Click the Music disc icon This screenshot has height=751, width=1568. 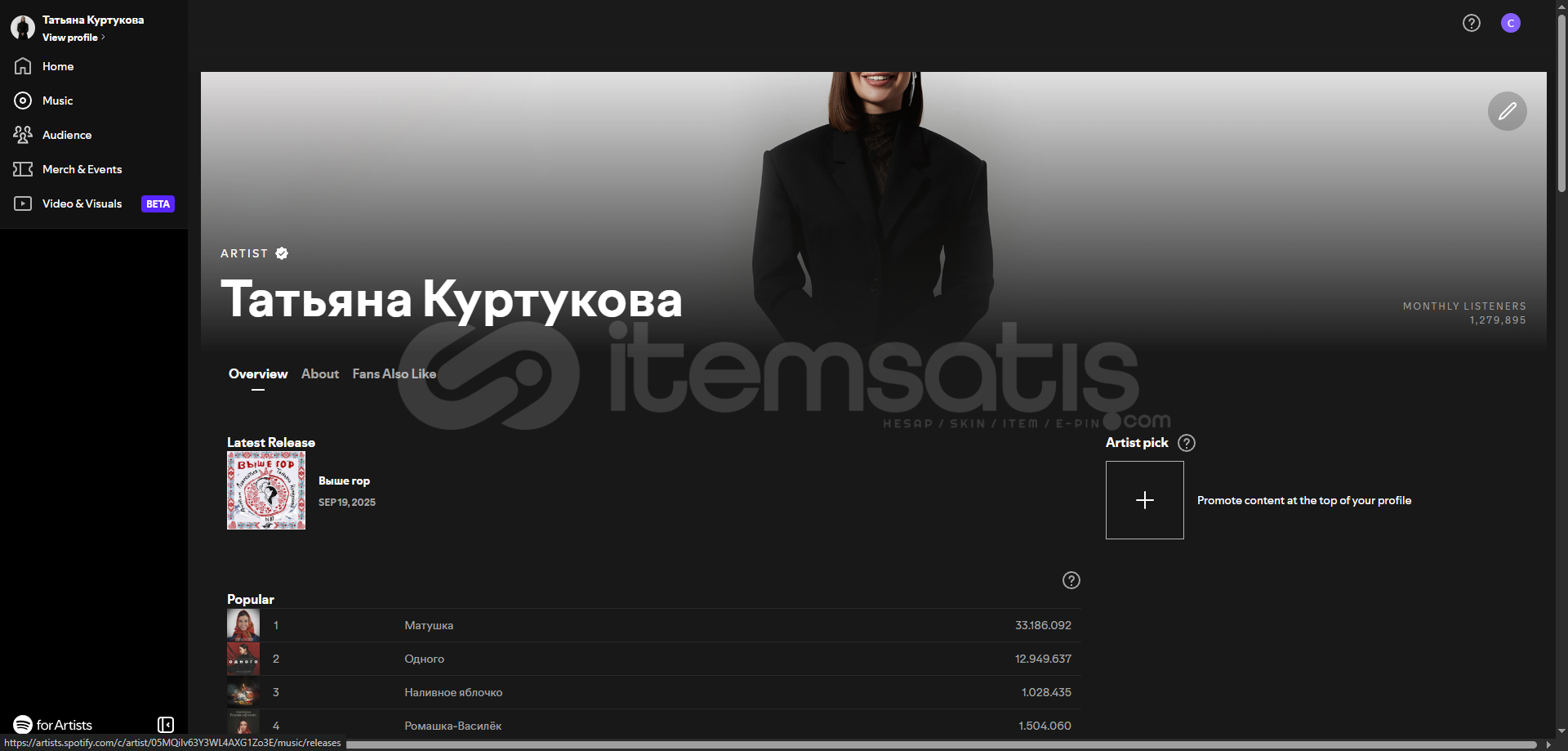(23, 101)
